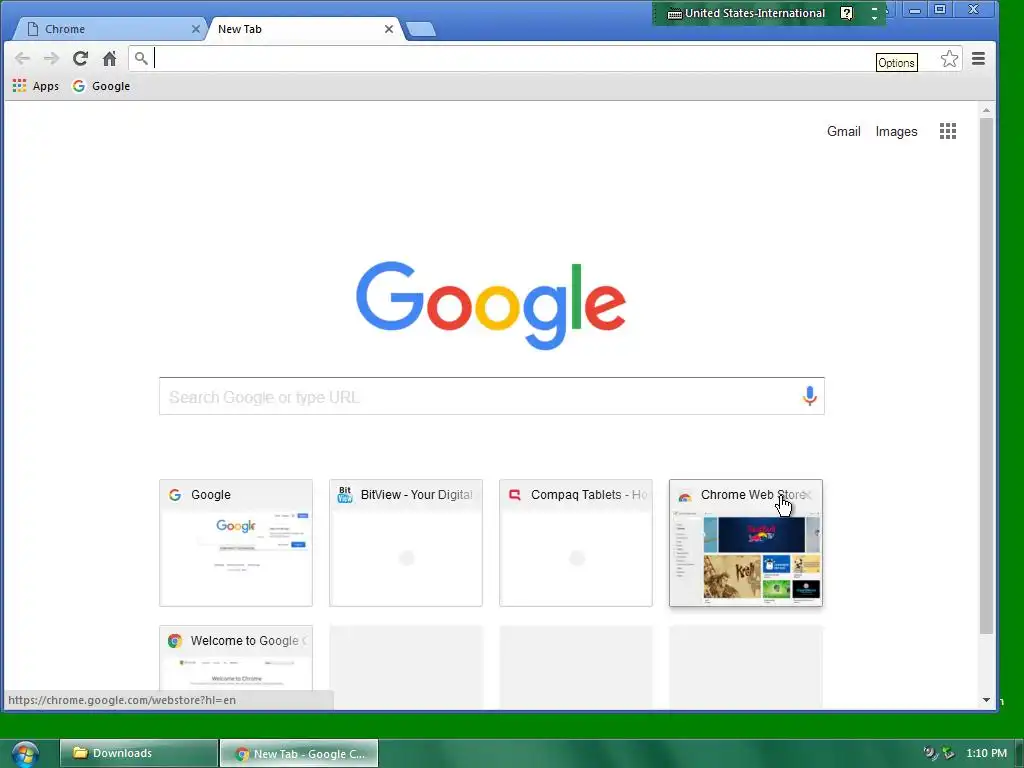The image size is (1024, 768).
Task: Start voice search with the microphone icon
Action: click(809, 396)
